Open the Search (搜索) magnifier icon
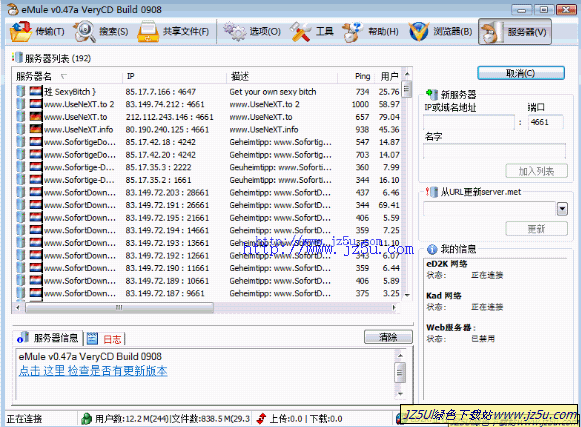 84,32
